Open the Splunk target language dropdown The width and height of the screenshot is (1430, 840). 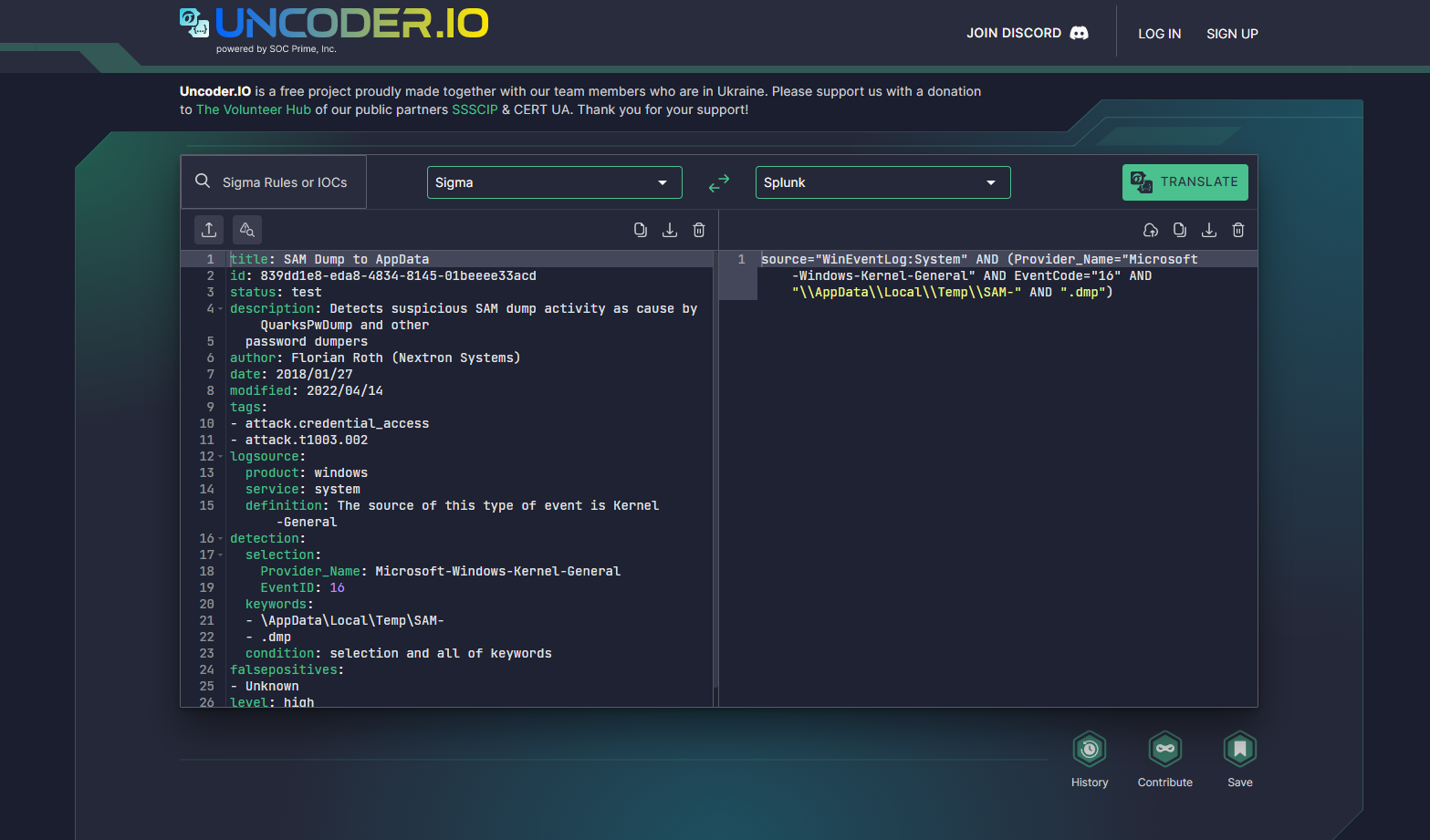click(x=883, y=182)
